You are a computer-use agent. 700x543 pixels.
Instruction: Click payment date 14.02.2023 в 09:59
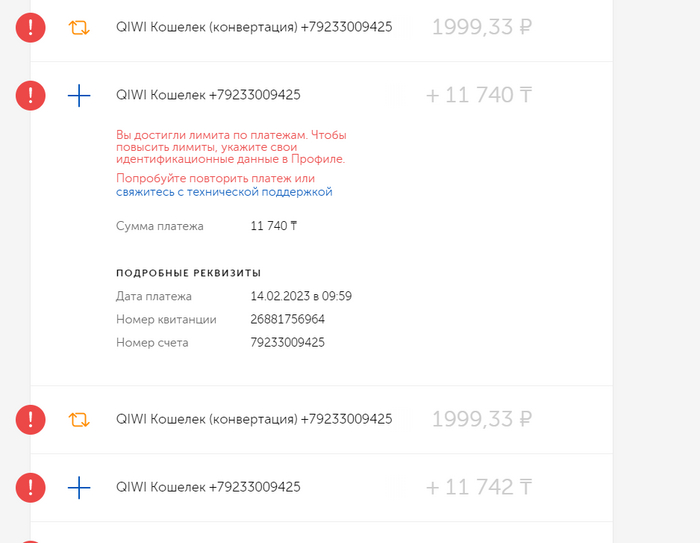pos(300,296)
